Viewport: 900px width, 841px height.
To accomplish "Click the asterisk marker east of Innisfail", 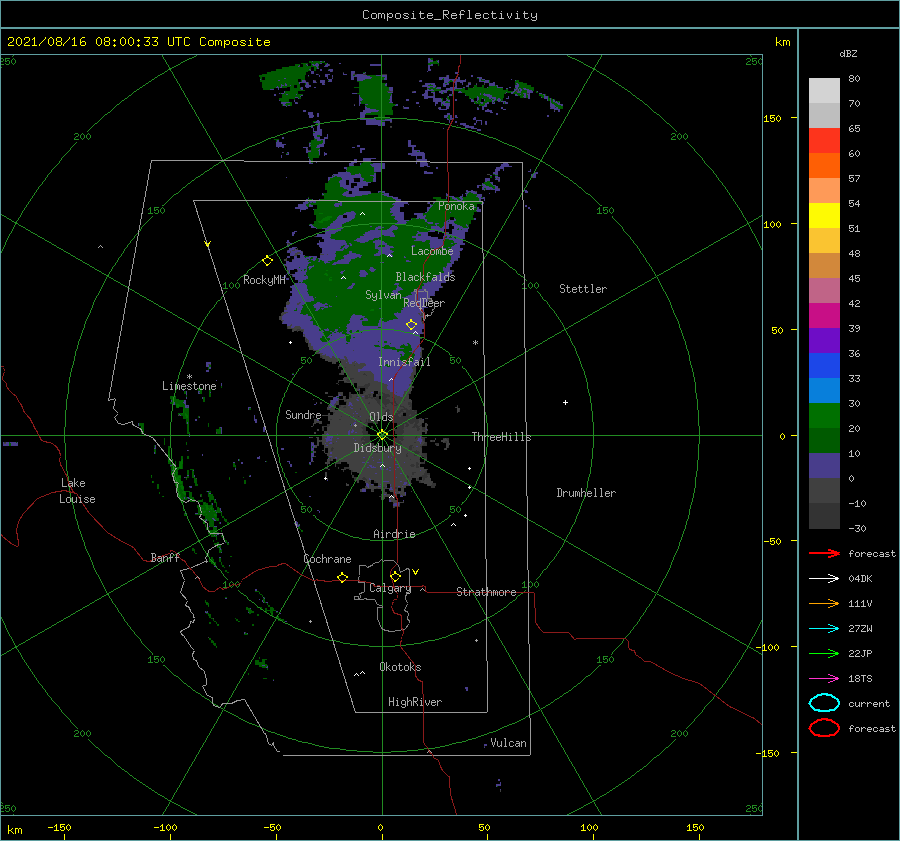I will click(x=475, y=343).
